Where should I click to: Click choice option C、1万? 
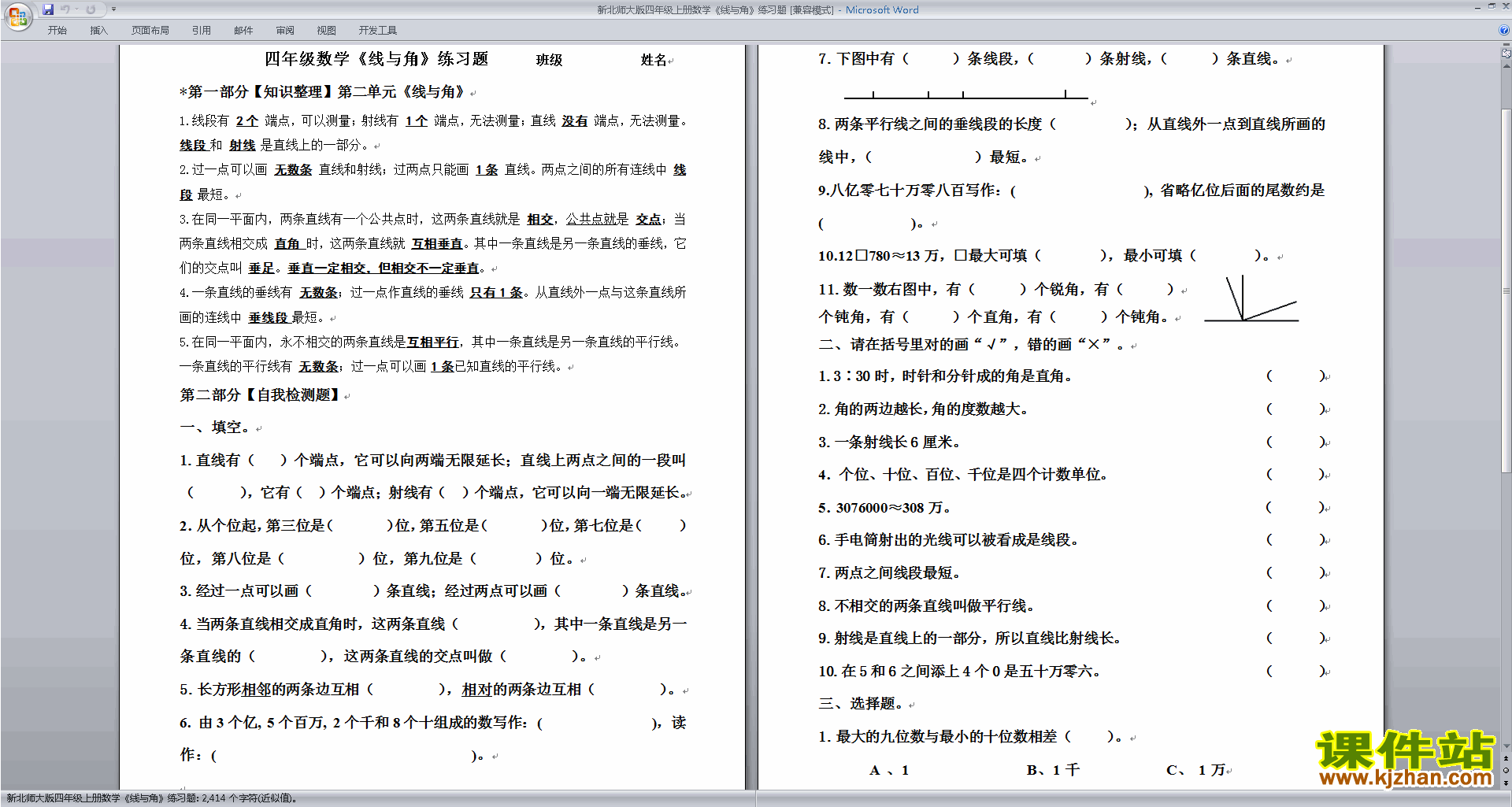pos(1195,770)
